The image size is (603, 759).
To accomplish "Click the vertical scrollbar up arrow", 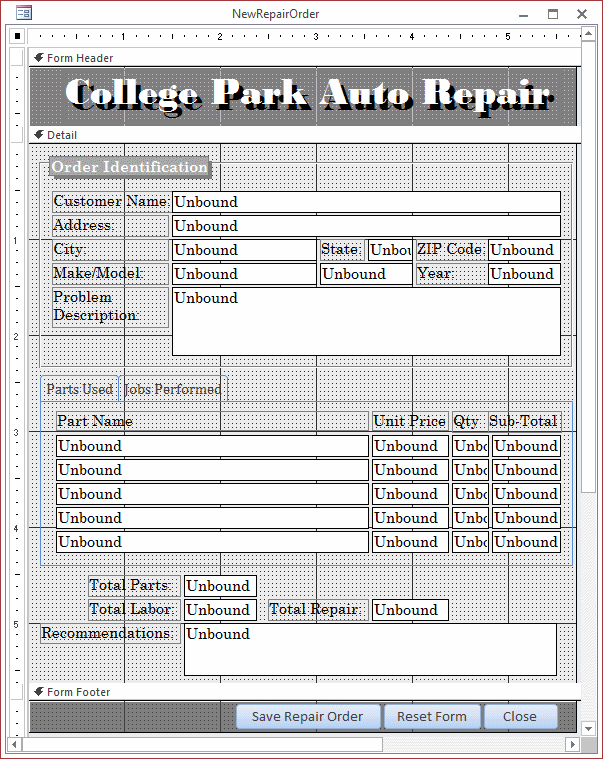I will [x=588, y=34].
